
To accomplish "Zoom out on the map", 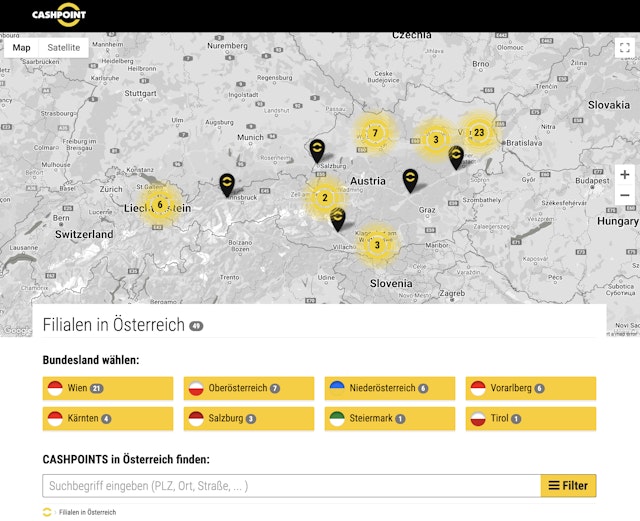I will (x=625, y=195).
